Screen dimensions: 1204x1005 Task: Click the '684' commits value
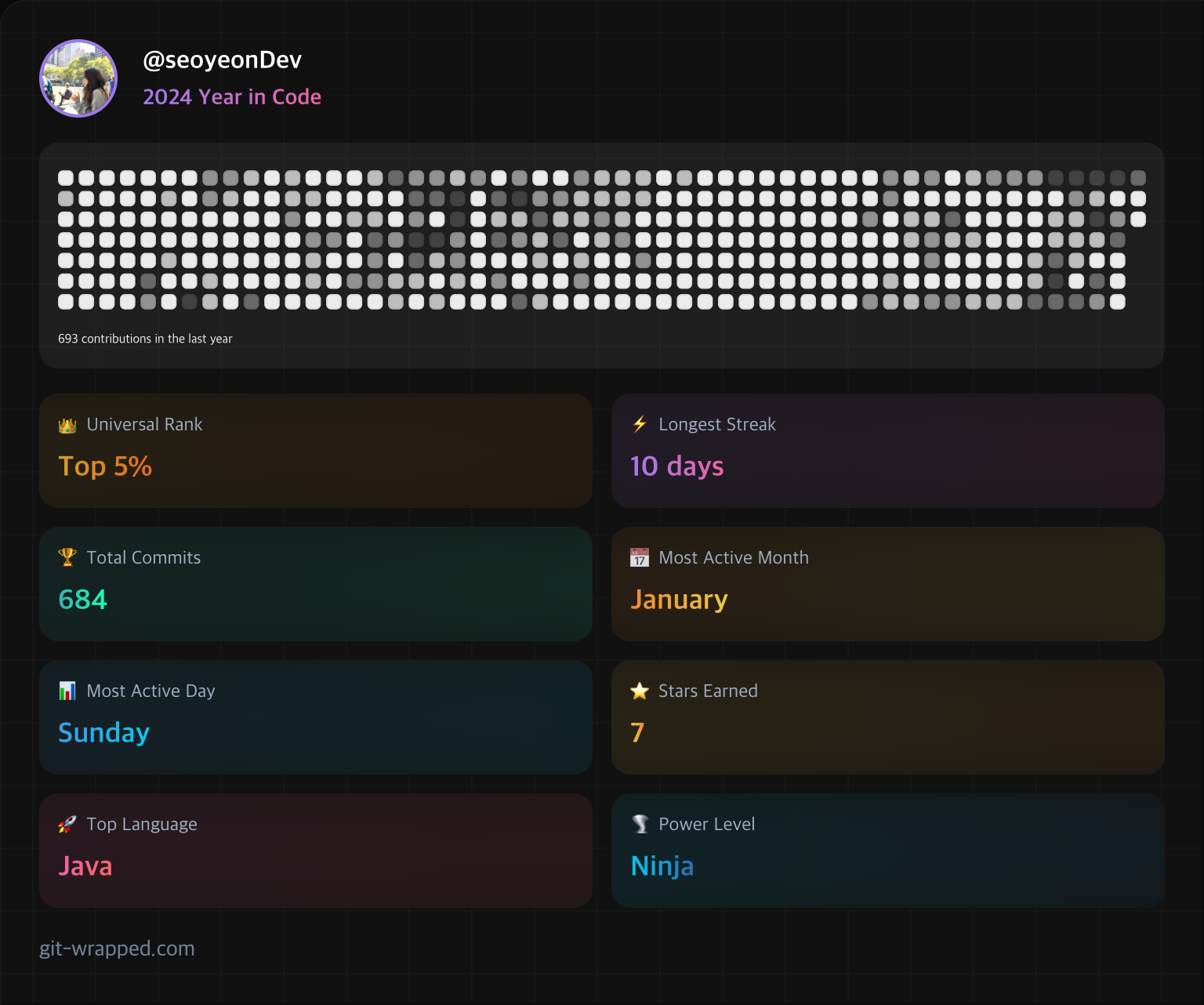click(x=82, y=600)
